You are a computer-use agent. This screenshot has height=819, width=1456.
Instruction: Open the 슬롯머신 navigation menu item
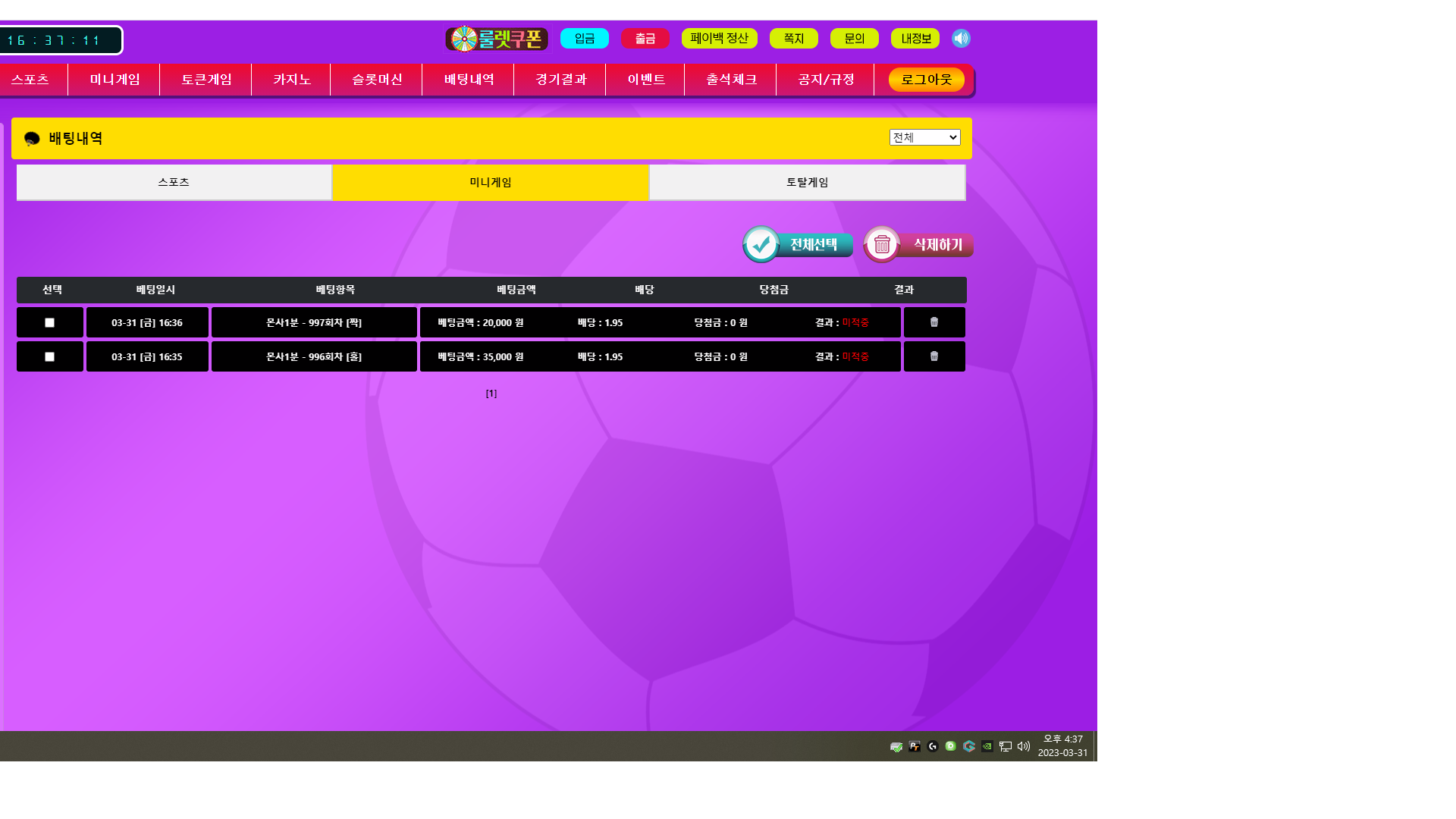377,80
